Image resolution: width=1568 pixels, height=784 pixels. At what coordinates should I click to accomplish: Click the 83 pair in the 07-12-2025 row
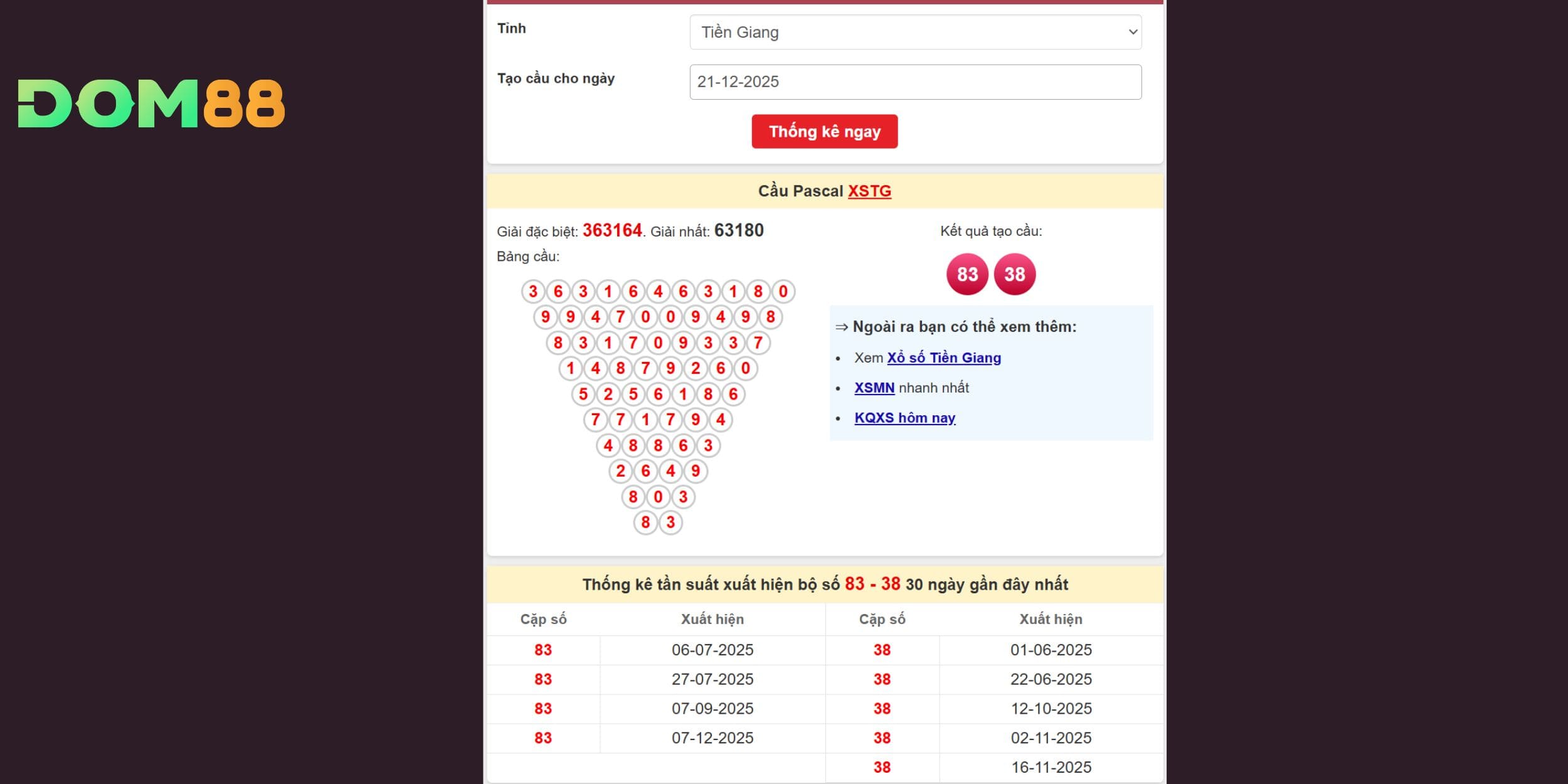[x=543, y=738]
